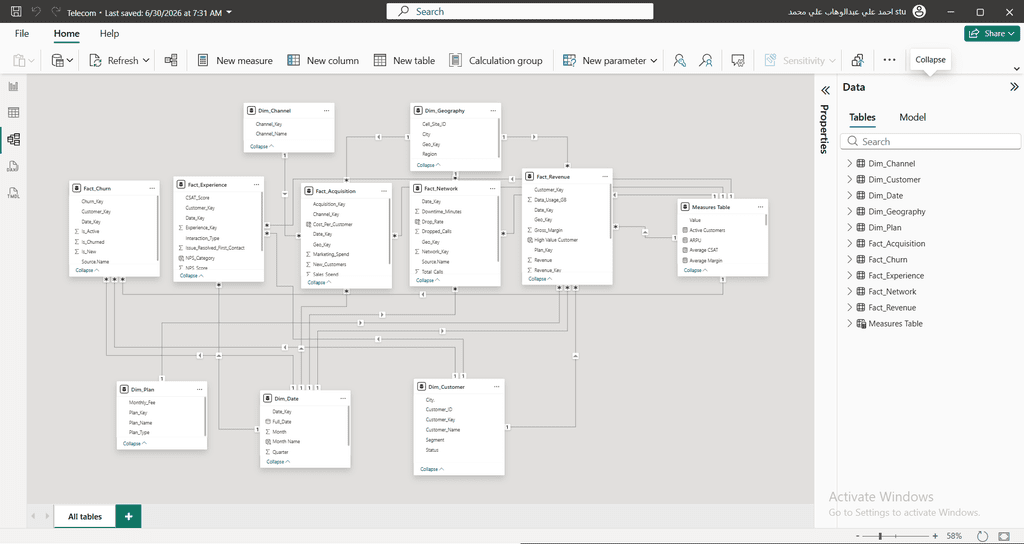Click Calculation group button
1024x544 pixels.
click(496, 60)
